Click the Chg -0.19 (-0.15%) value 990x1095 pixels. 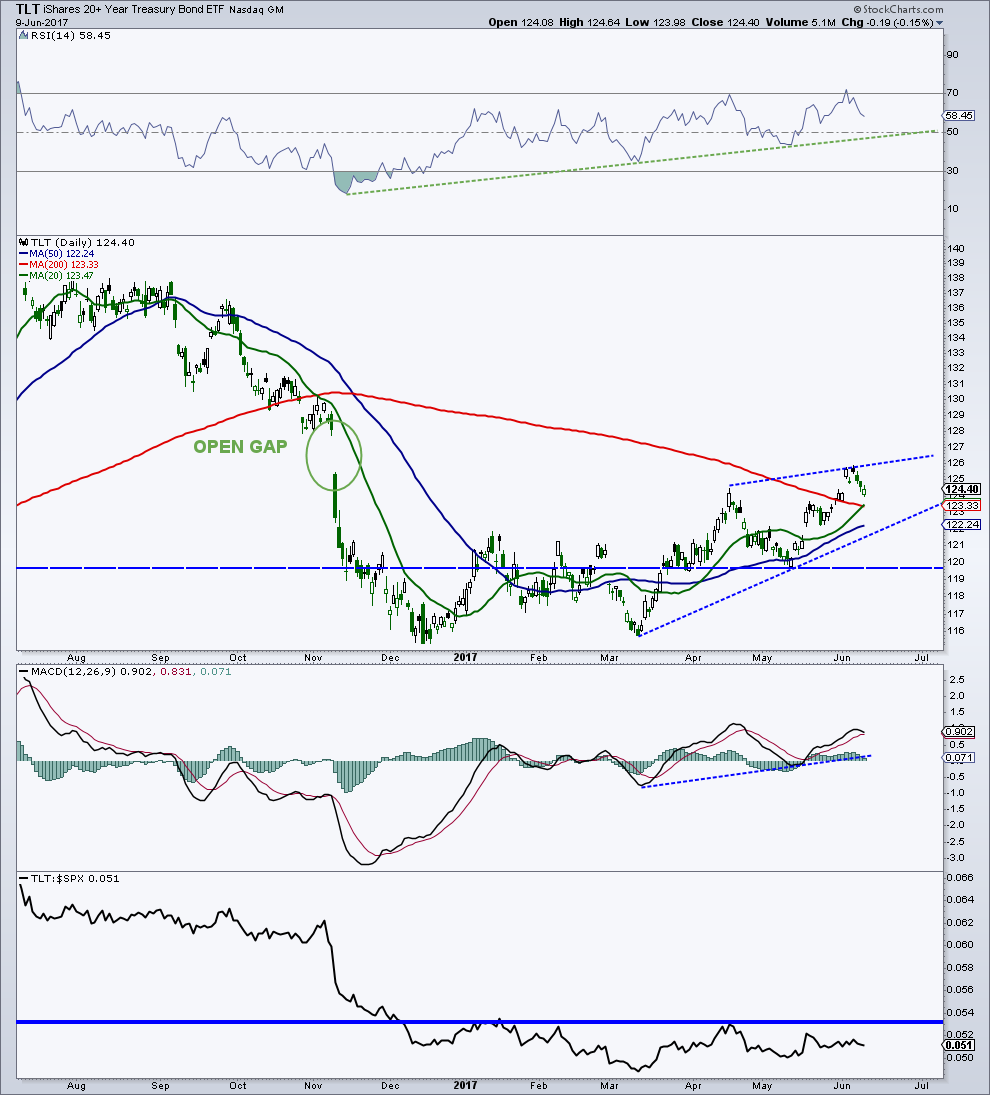tap(887, 22)
